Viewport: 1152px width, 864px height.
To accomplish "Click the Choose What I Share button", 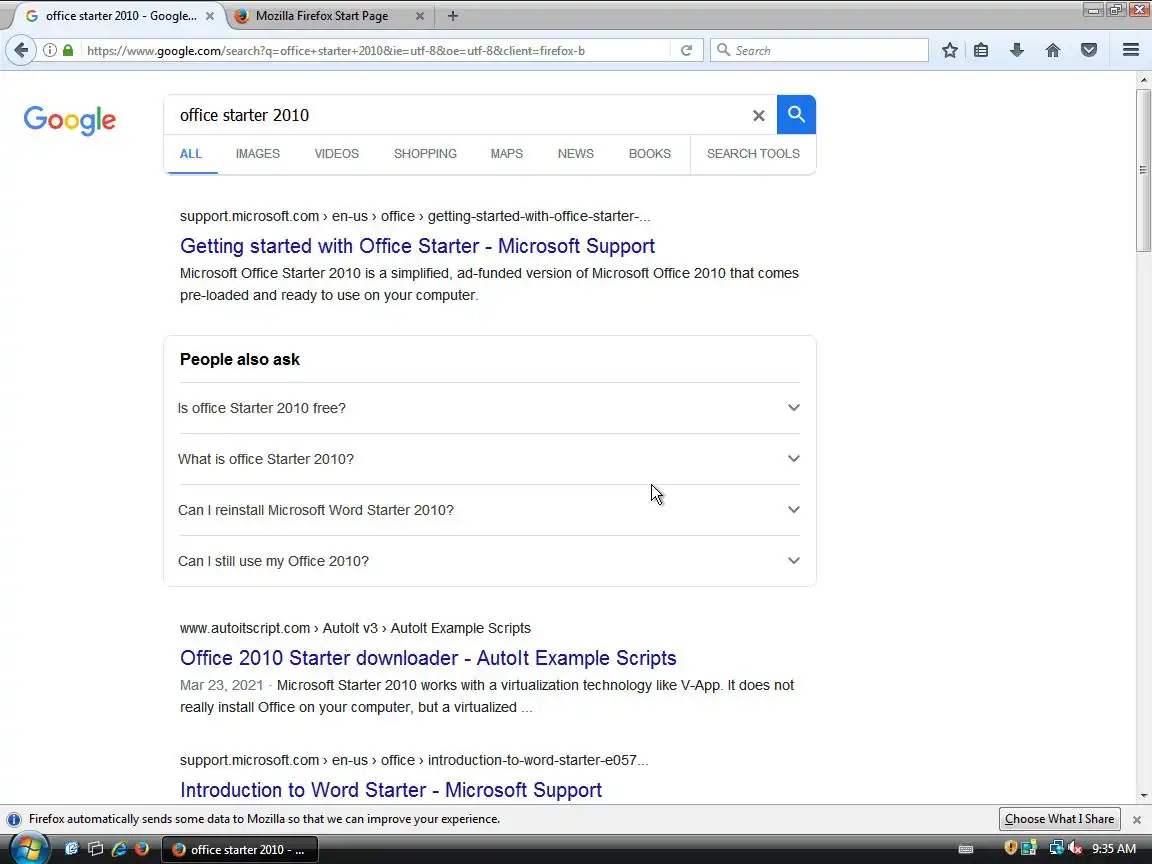I will (x=1059, y=818).
